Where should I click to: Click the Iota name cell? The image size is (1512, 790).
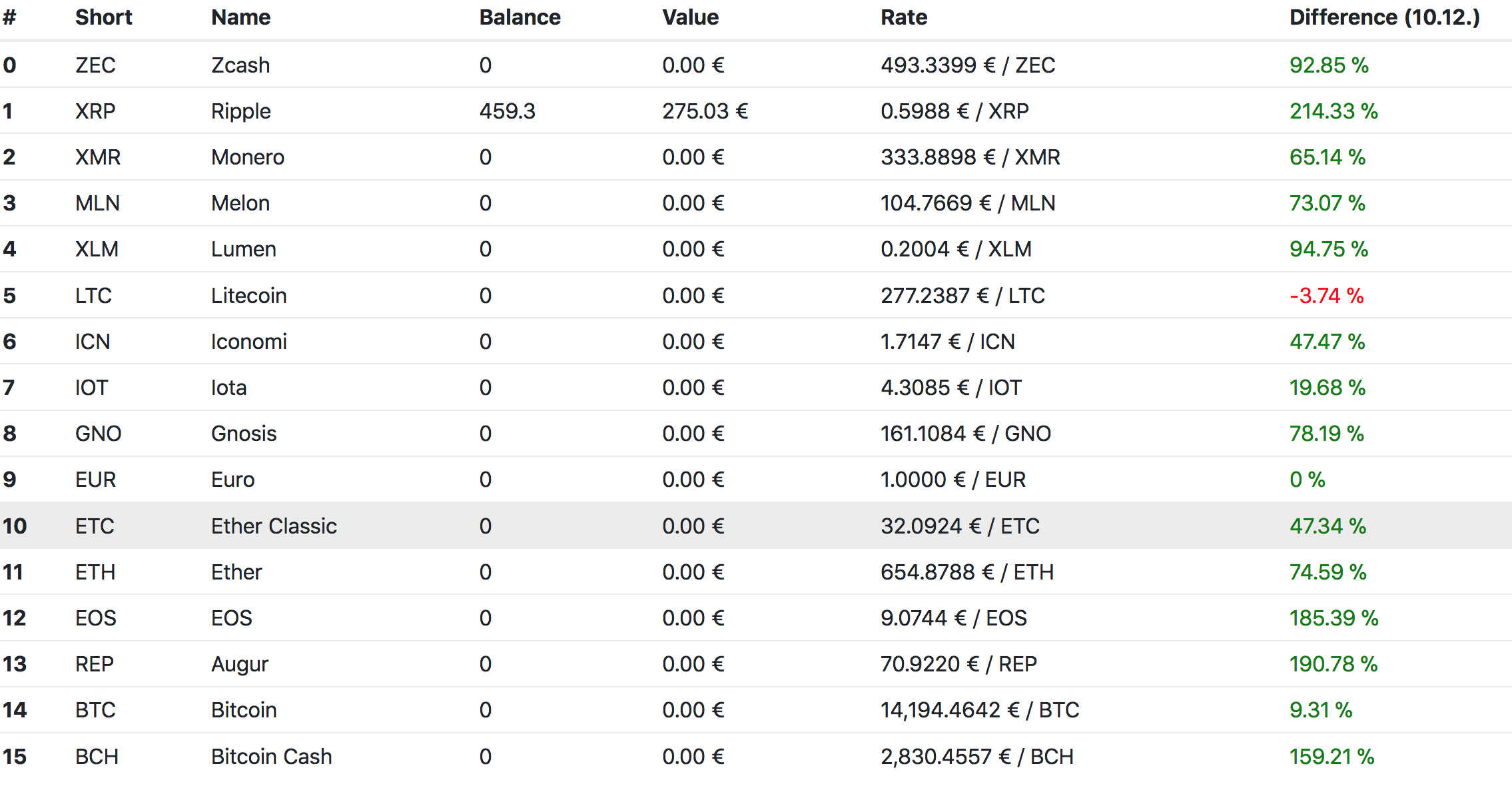click(x=229, y=388)
